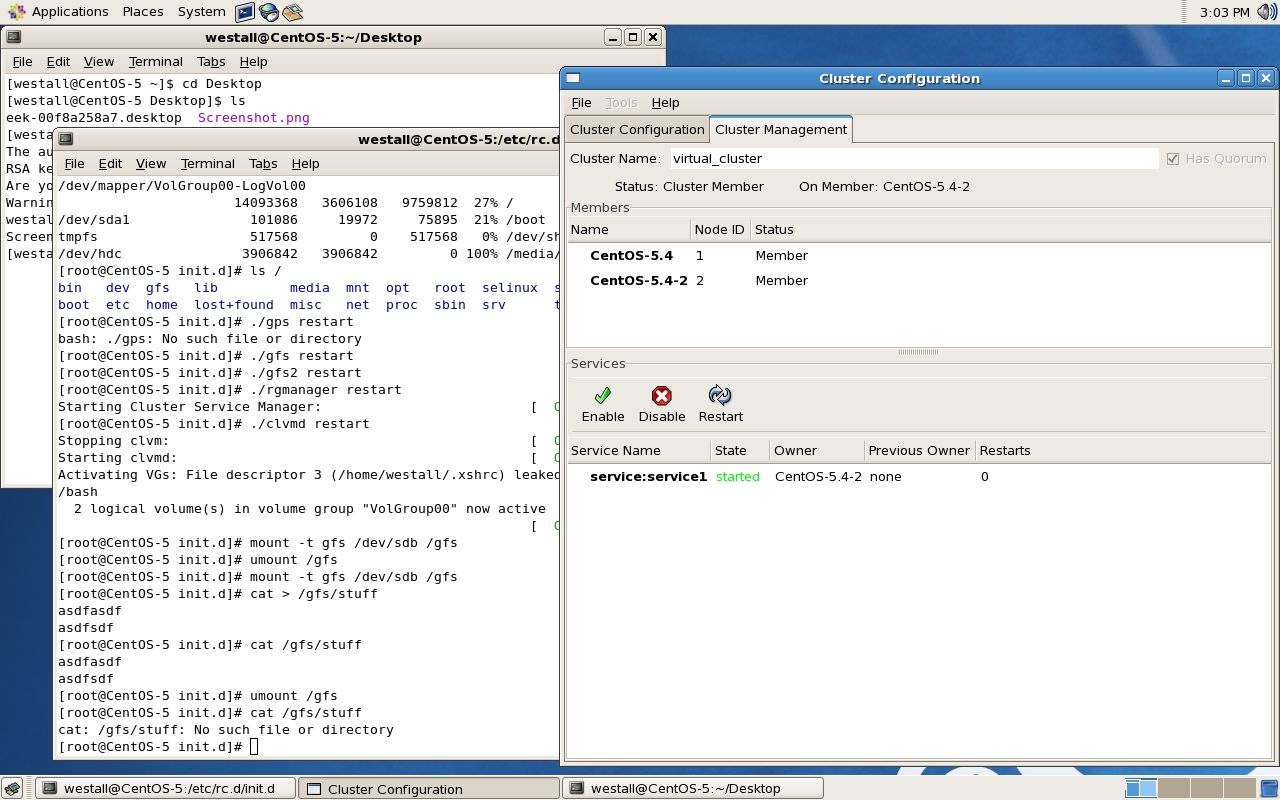1280x800 pixels.
Task: Select the service:service1 row
Action: pos(648,477)
